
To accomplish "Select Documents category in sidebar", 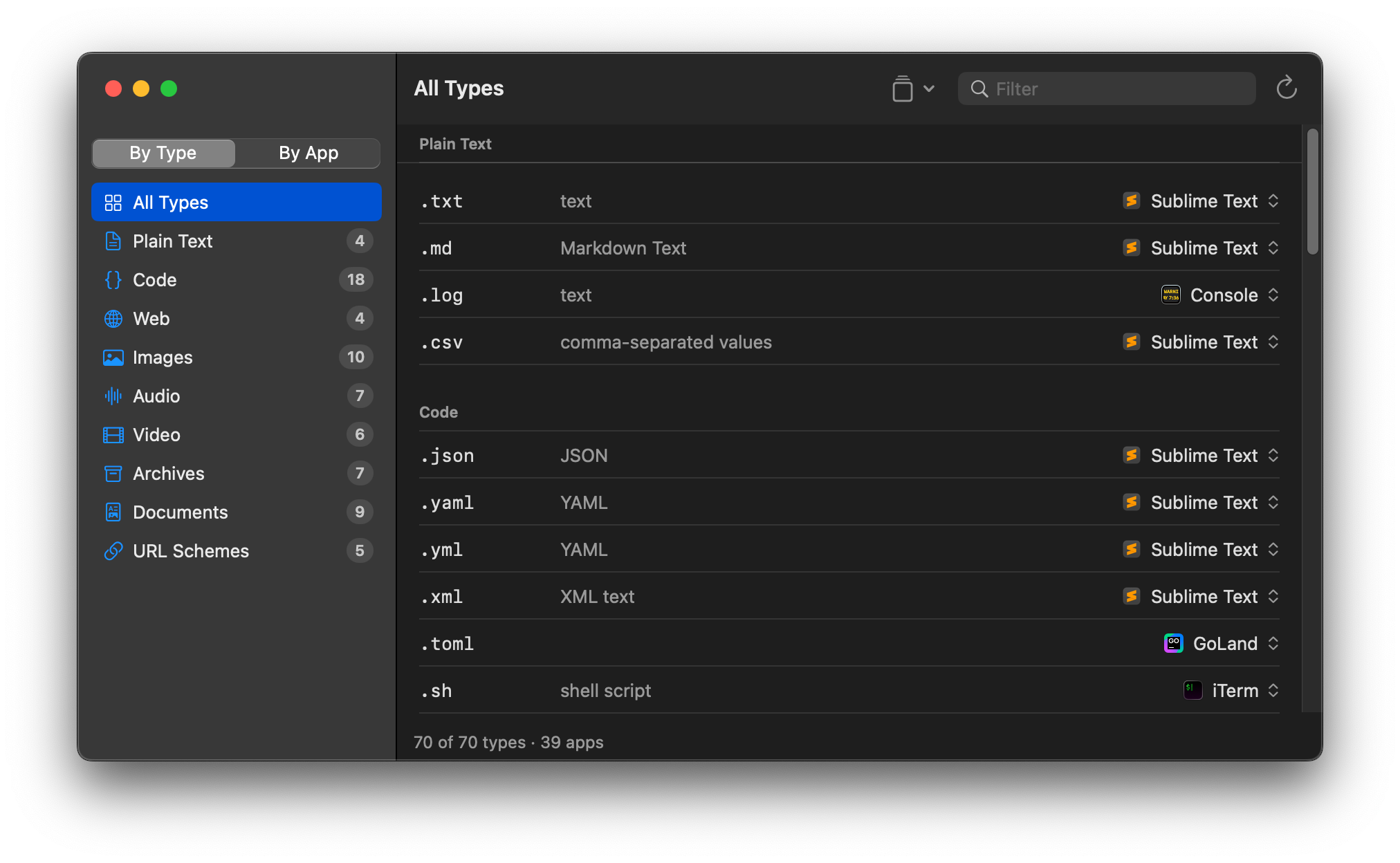I will [x=237, y=512].
